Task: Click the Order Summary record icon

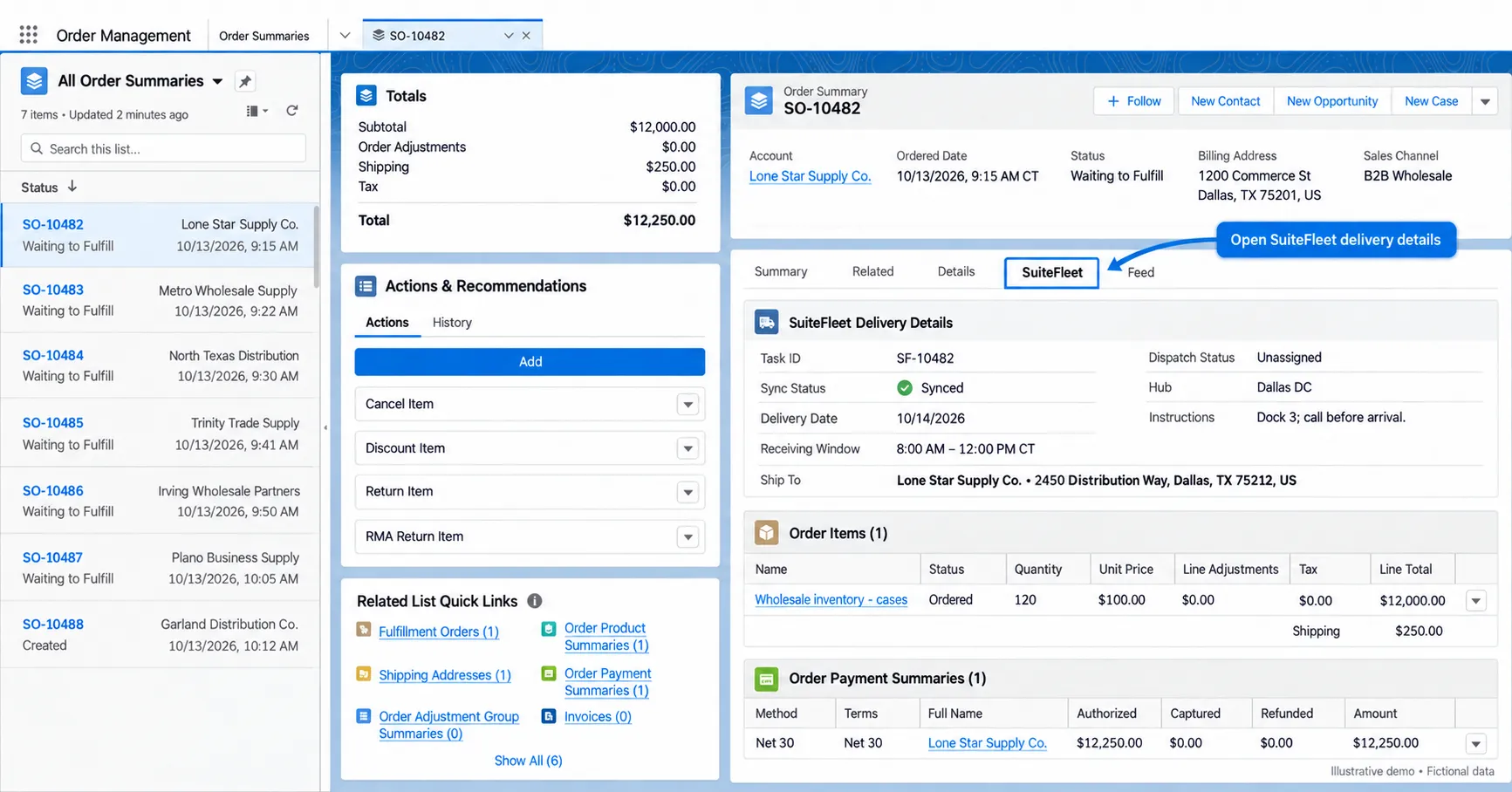Action: (759, 100)
